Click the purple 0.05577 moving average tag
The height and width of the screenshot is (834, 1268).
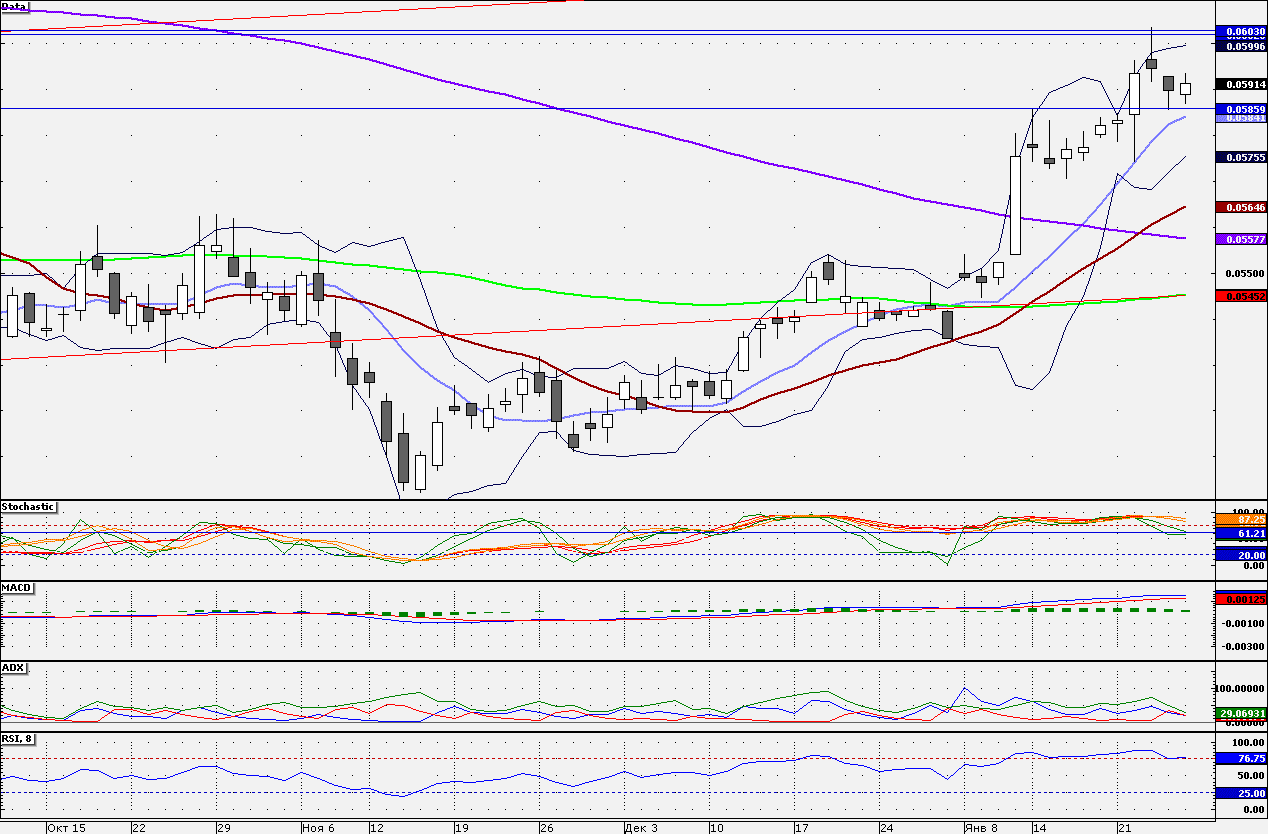tap(1240, 239)
